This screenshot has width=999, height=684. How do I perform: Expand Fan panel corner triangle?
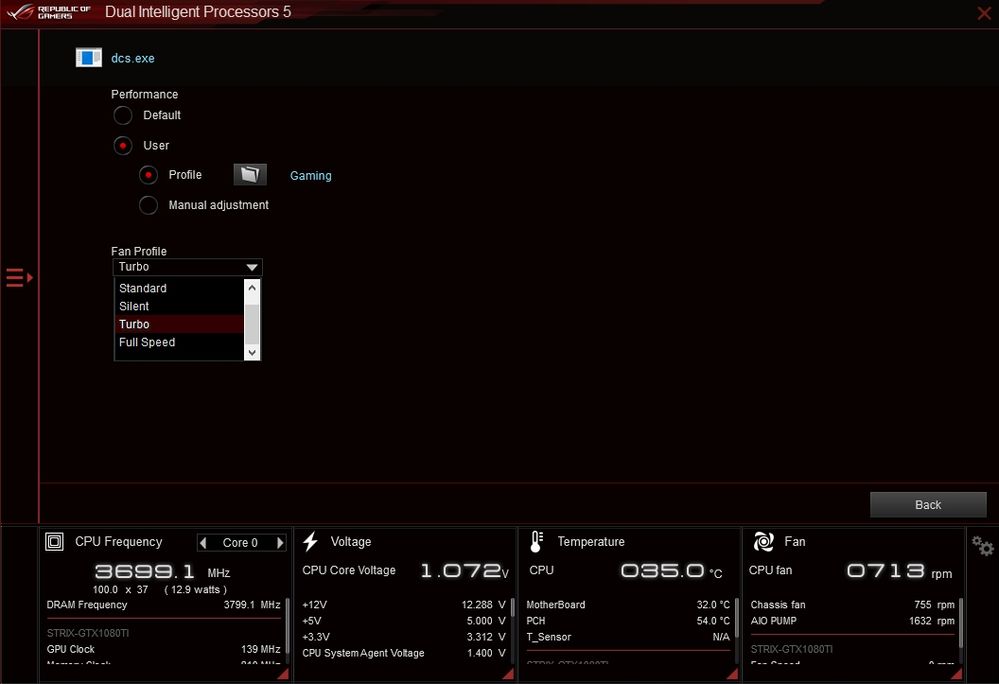pos(957,674)
